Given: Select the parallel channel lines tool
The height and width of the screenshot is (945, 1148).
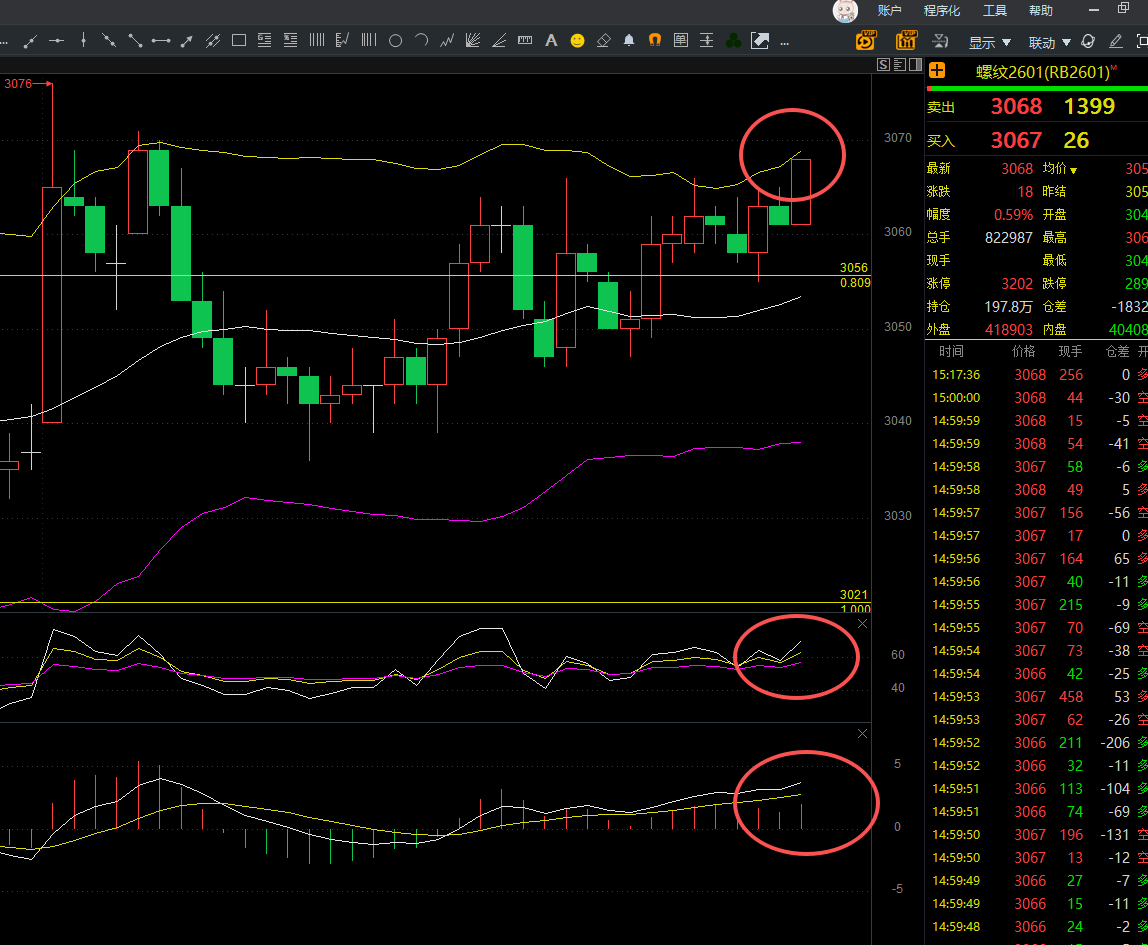Looking at the screenshot, I should coord(213,41).
